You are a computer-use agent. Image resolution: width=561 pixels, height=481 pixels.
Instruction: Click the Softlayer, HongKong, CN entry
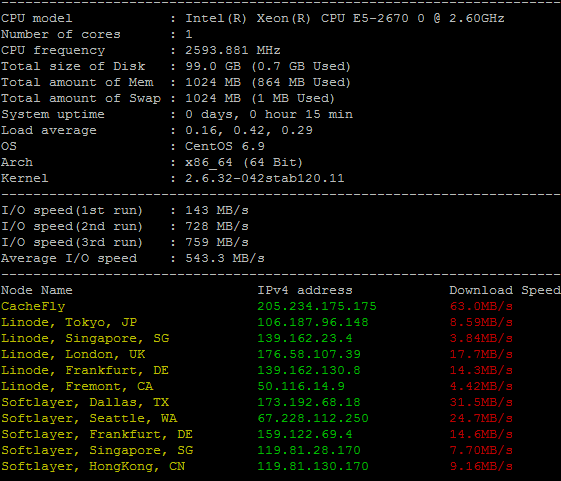(x=93, y=467)
